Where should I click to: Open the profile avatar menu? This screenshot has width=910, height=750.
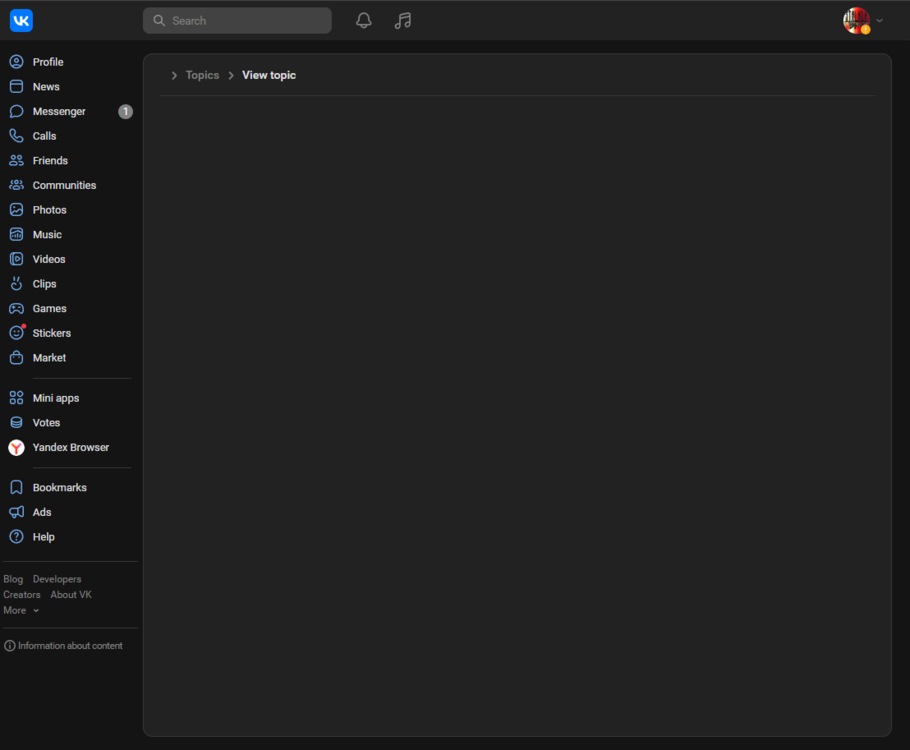click(x=856, y=21)
